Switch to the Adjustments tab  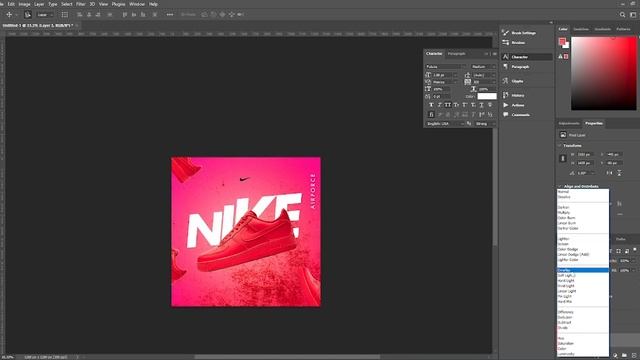click(569, 123)
